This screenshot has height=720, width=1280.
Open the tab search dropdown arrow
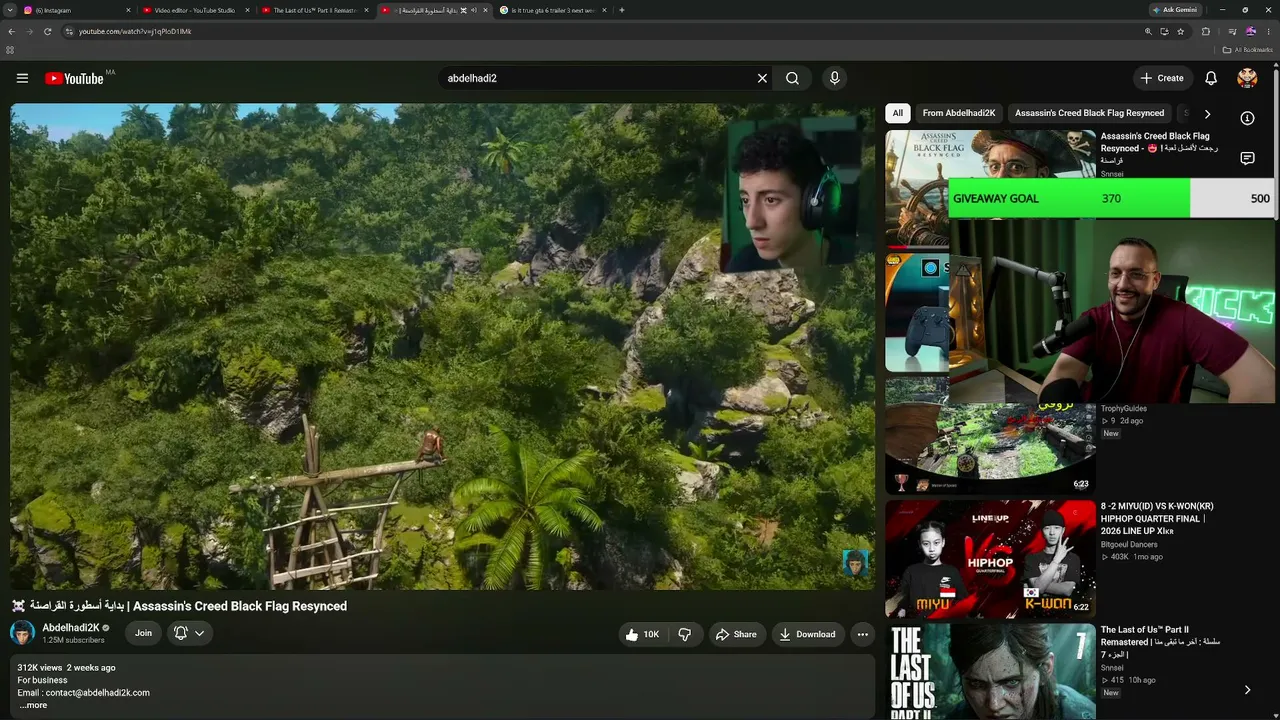11,10
